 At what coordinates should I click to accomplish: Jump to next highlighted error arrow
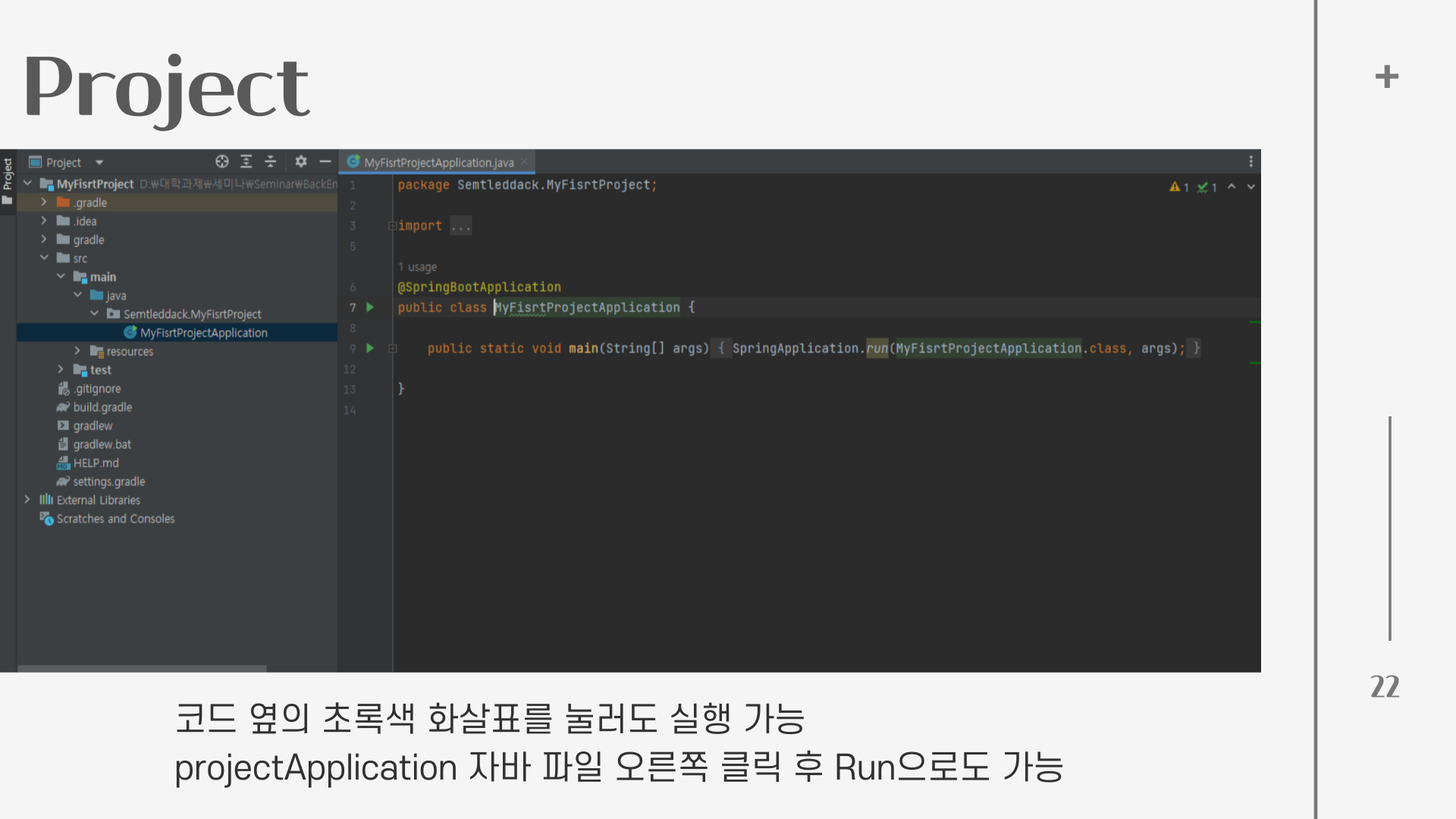click(x=1250, y=187)
